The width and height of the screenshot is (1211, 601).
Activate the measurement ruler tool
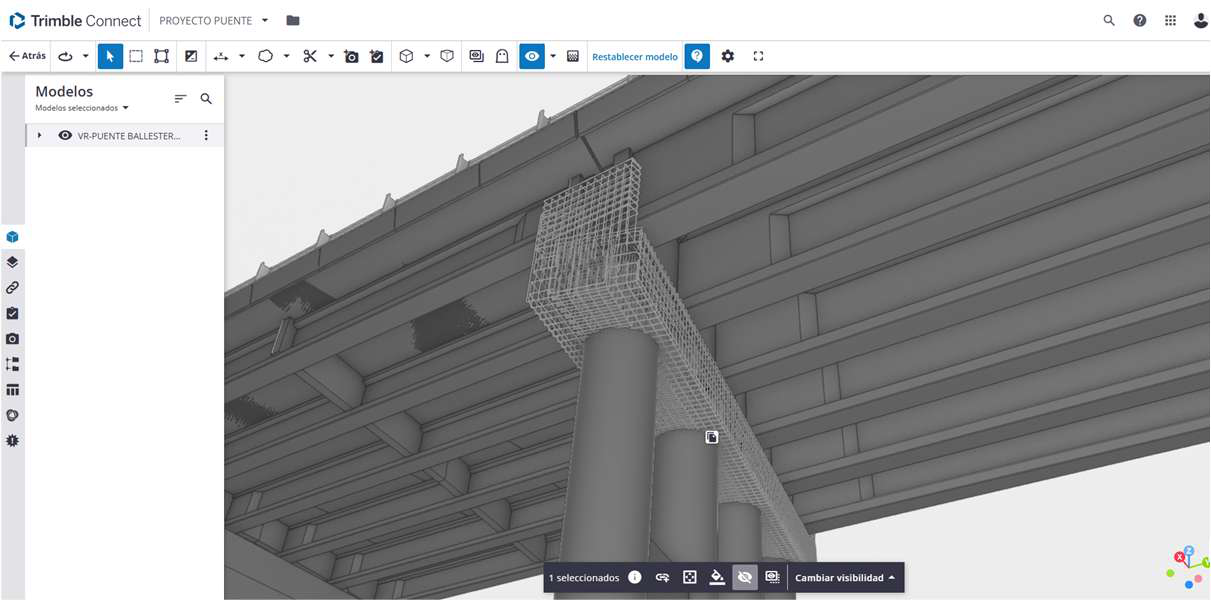[219, 56]
